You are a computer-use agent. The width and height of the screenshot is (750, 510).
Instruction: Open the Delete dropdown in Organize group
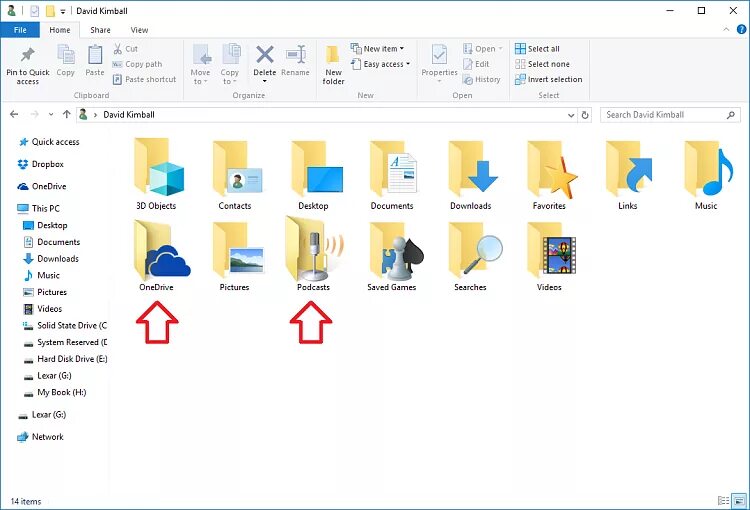(x=265, y=81)
